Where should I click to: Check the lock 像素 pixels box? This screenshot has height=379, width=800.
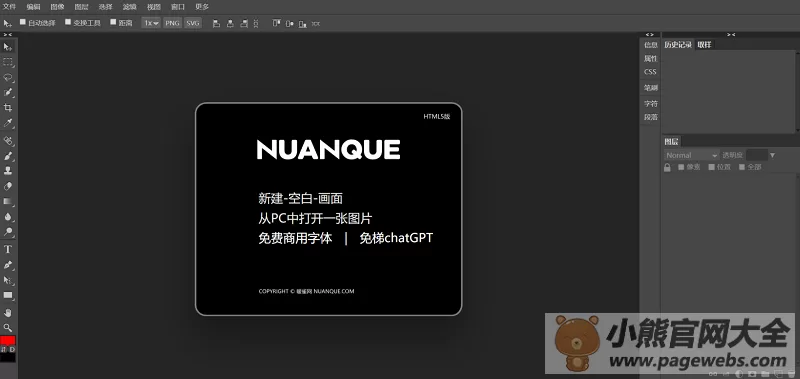pyautogui.click(x=681, y=167)
